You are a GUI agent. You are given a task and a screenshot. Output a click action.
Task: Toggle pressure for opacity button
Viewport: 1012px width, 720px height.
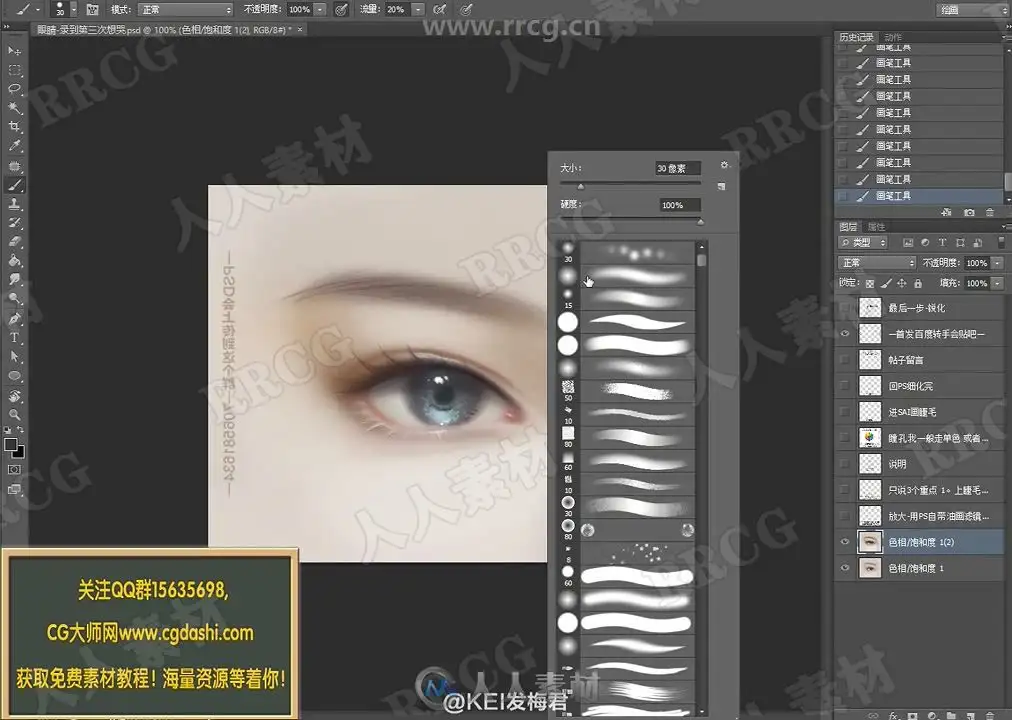pyautogui.click(x=341, y=10)
